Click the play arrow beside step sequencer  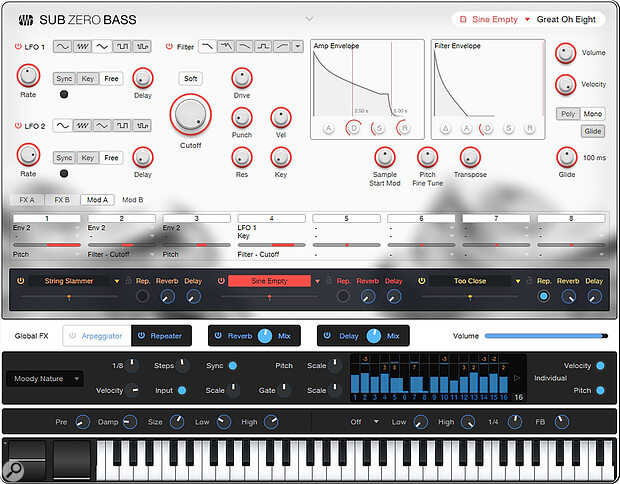pyautogui.click(x=517, y=378)
